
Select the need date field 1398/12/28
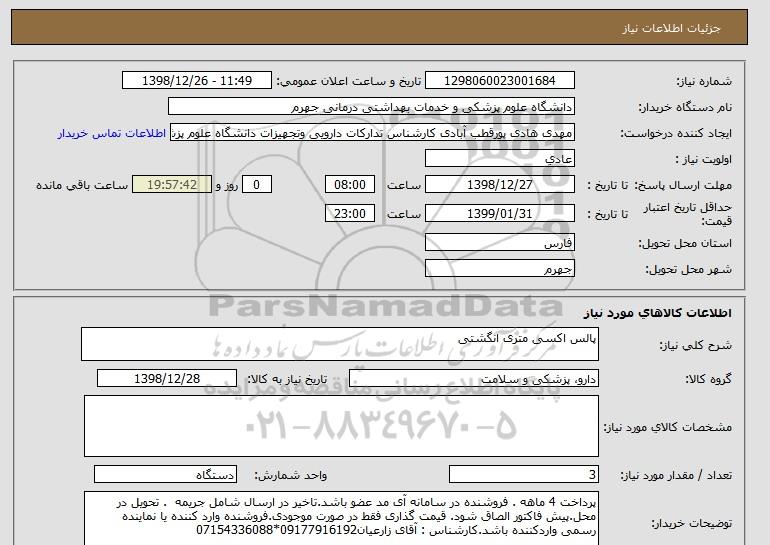(167, 379)
